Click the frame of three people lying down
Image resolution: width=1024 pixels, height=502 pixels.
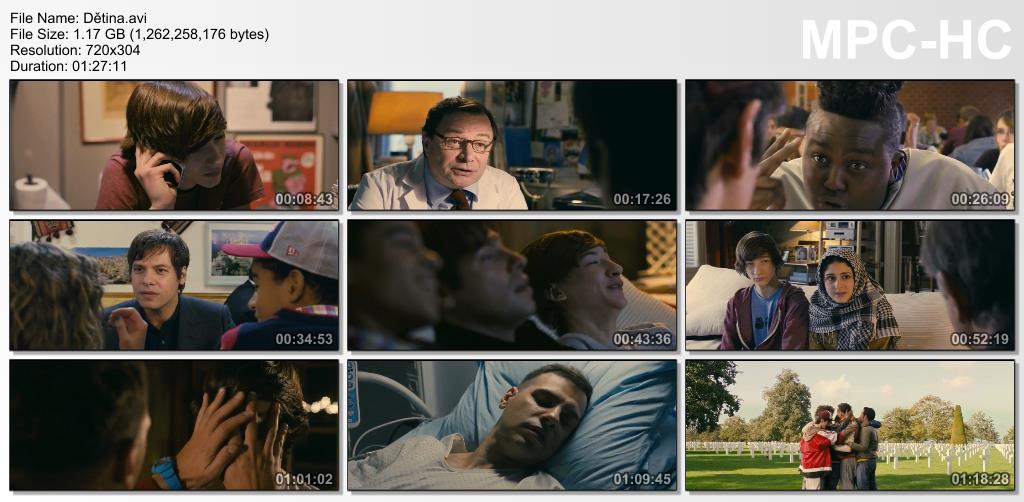point(512,285)
